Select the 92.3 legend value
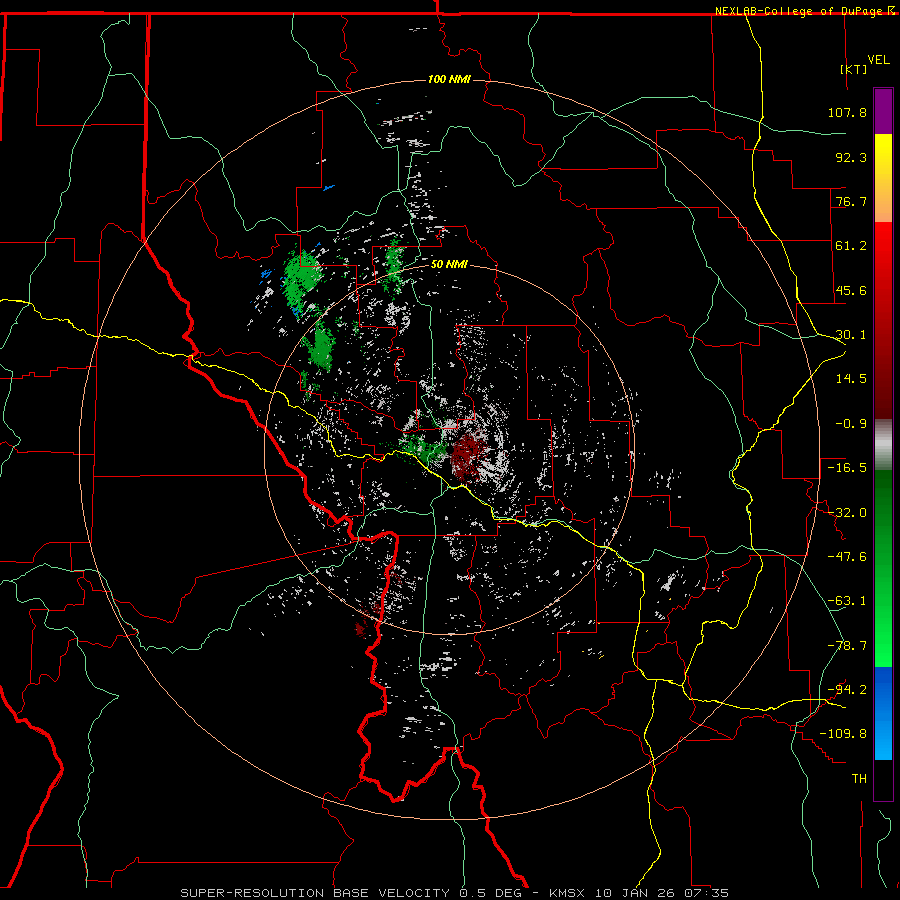This screenshot has height=900, width=900. pyautogui.click(x=851, y=157)
